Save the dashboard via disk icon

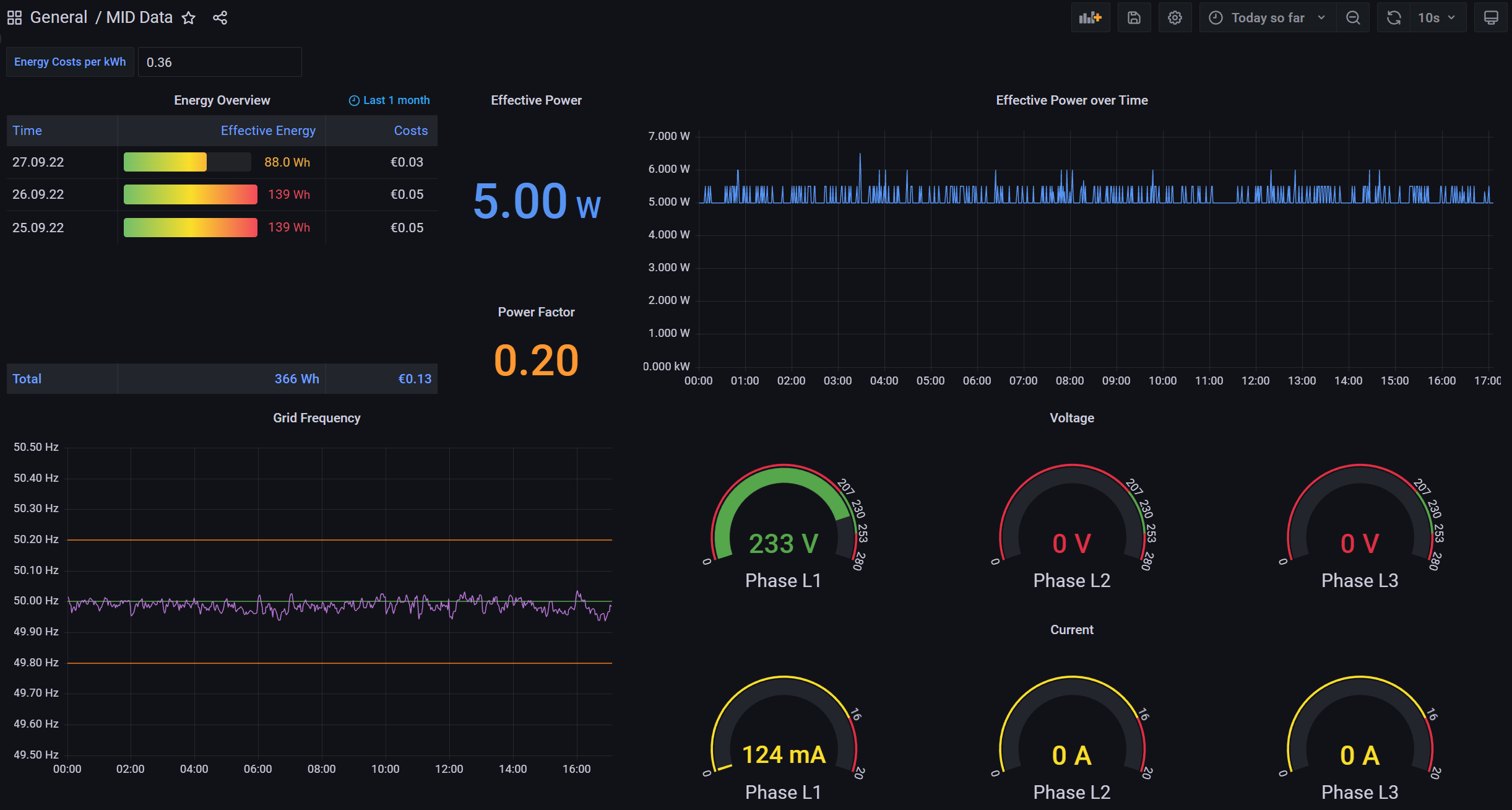(x=1134, y=18)
